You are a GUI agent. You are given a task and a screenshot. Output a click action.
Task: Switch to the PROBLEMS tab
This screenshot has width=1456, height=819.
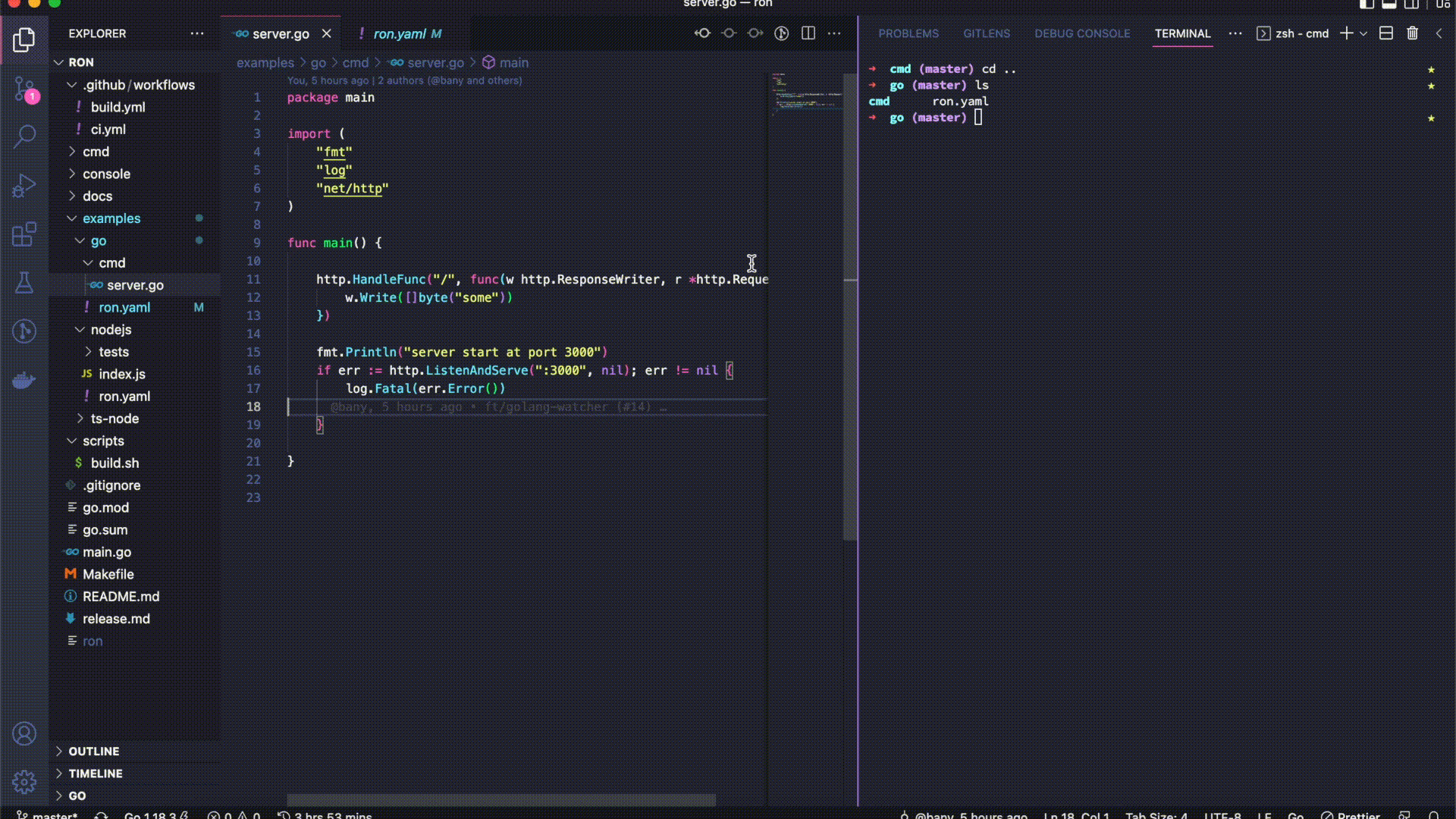[908, 34]
